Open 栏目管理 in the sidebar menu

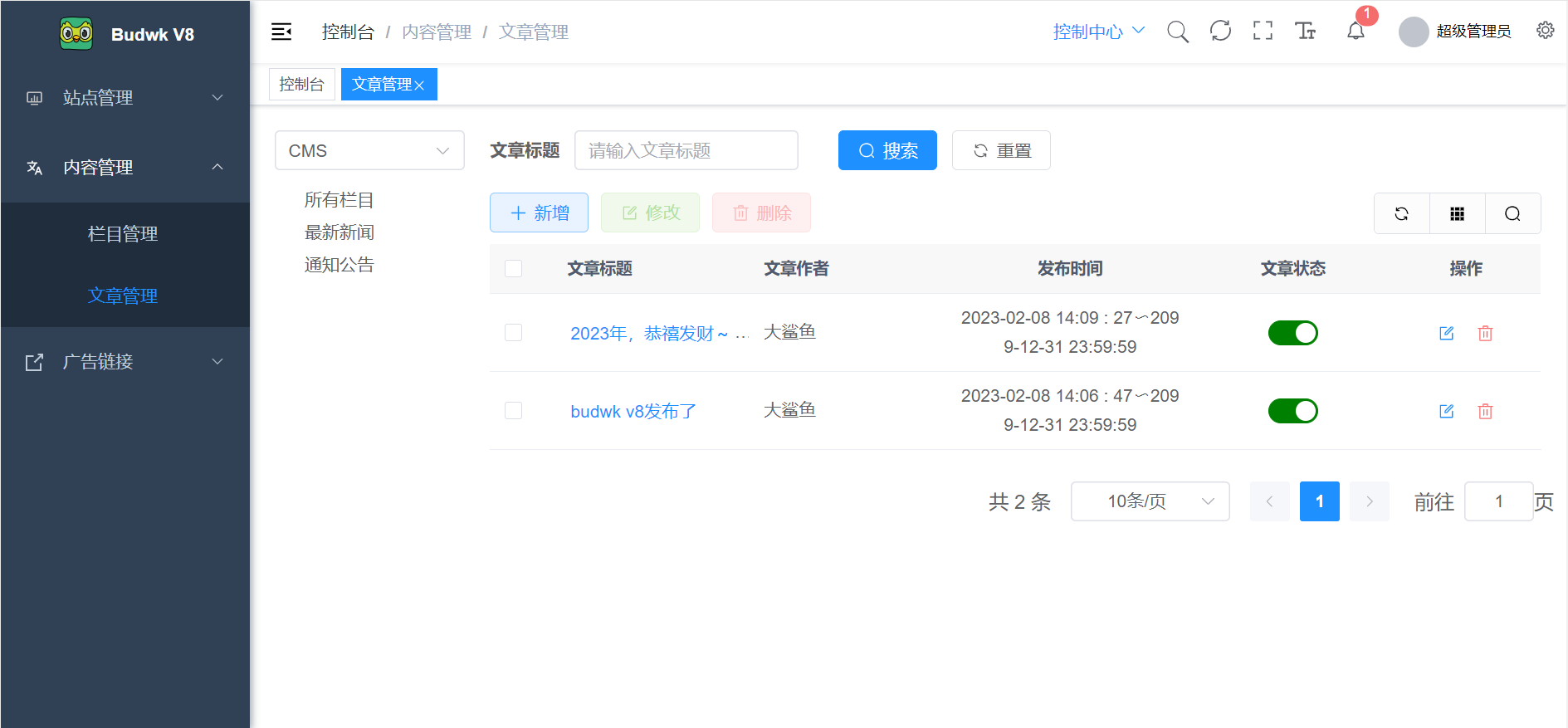(x=123, y=234)
